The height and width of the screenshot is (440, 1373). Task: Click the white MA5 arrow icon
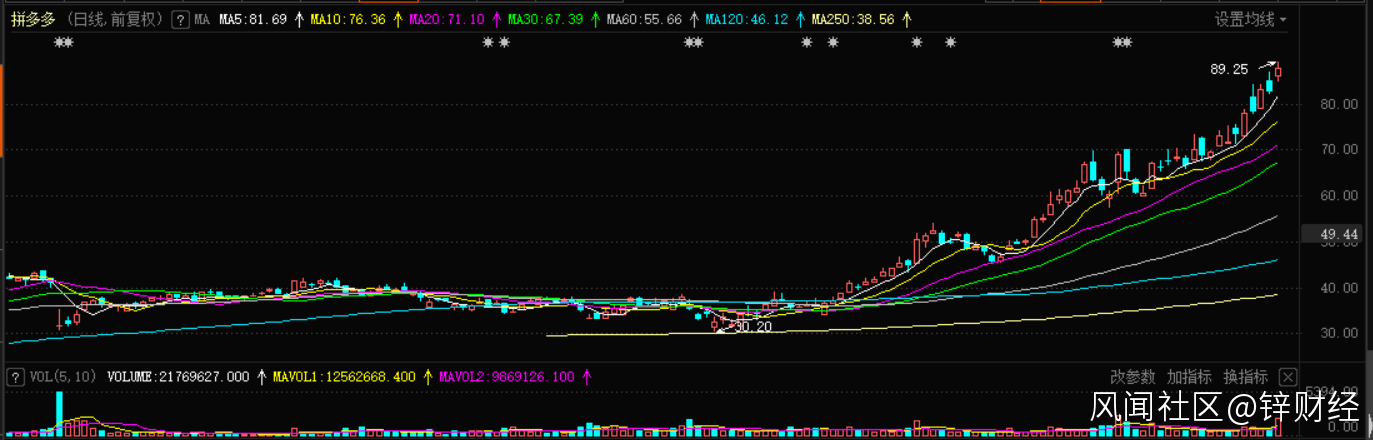pyautogui.click(x=298, y=19)
